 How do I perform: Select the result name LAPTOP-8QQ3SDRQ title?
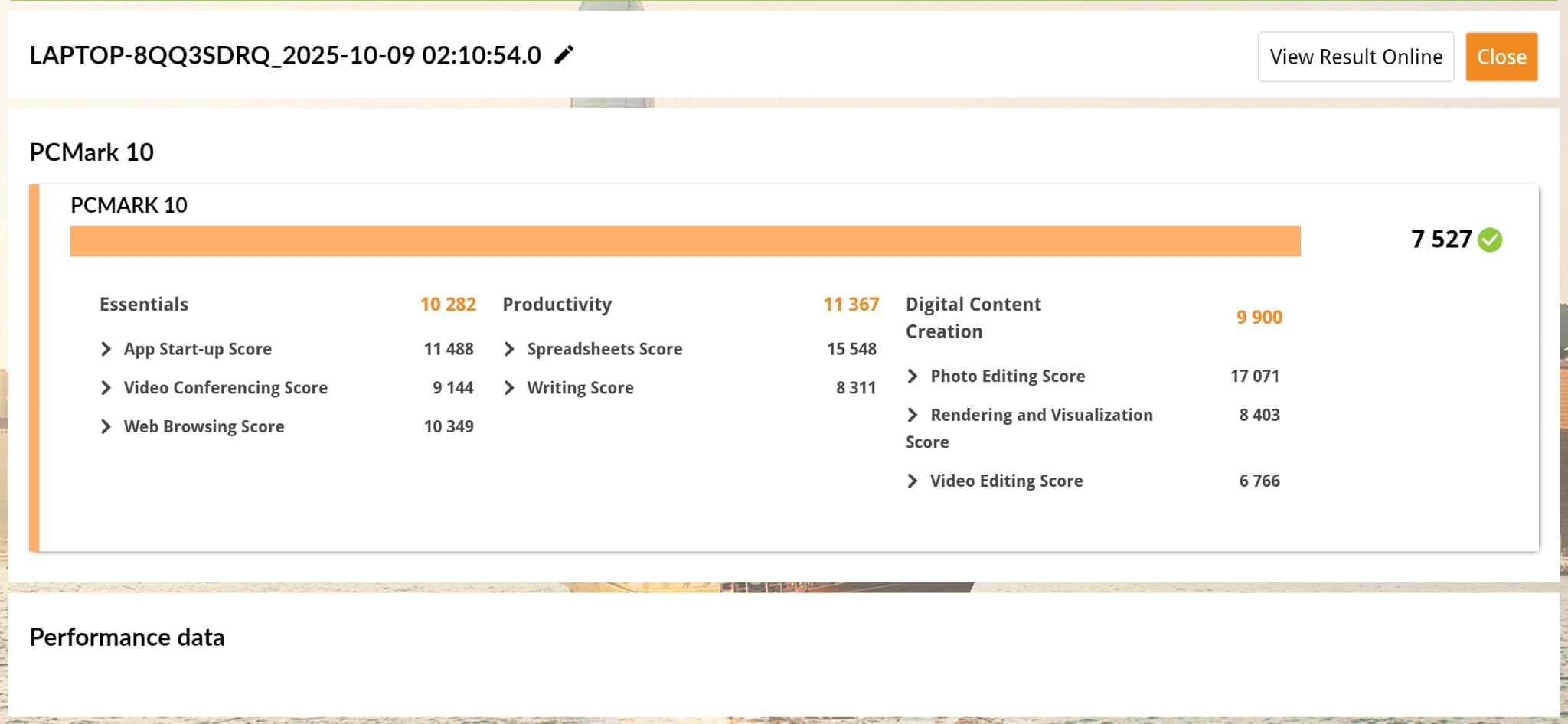pyautogui.click(x=285, y=55)
